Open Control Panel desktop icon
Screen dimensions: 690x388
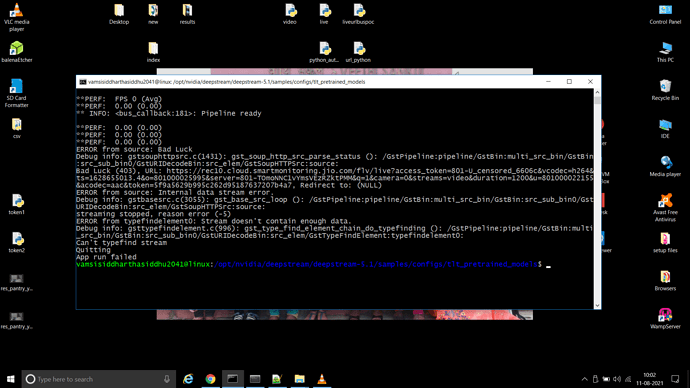pos(665,14)
